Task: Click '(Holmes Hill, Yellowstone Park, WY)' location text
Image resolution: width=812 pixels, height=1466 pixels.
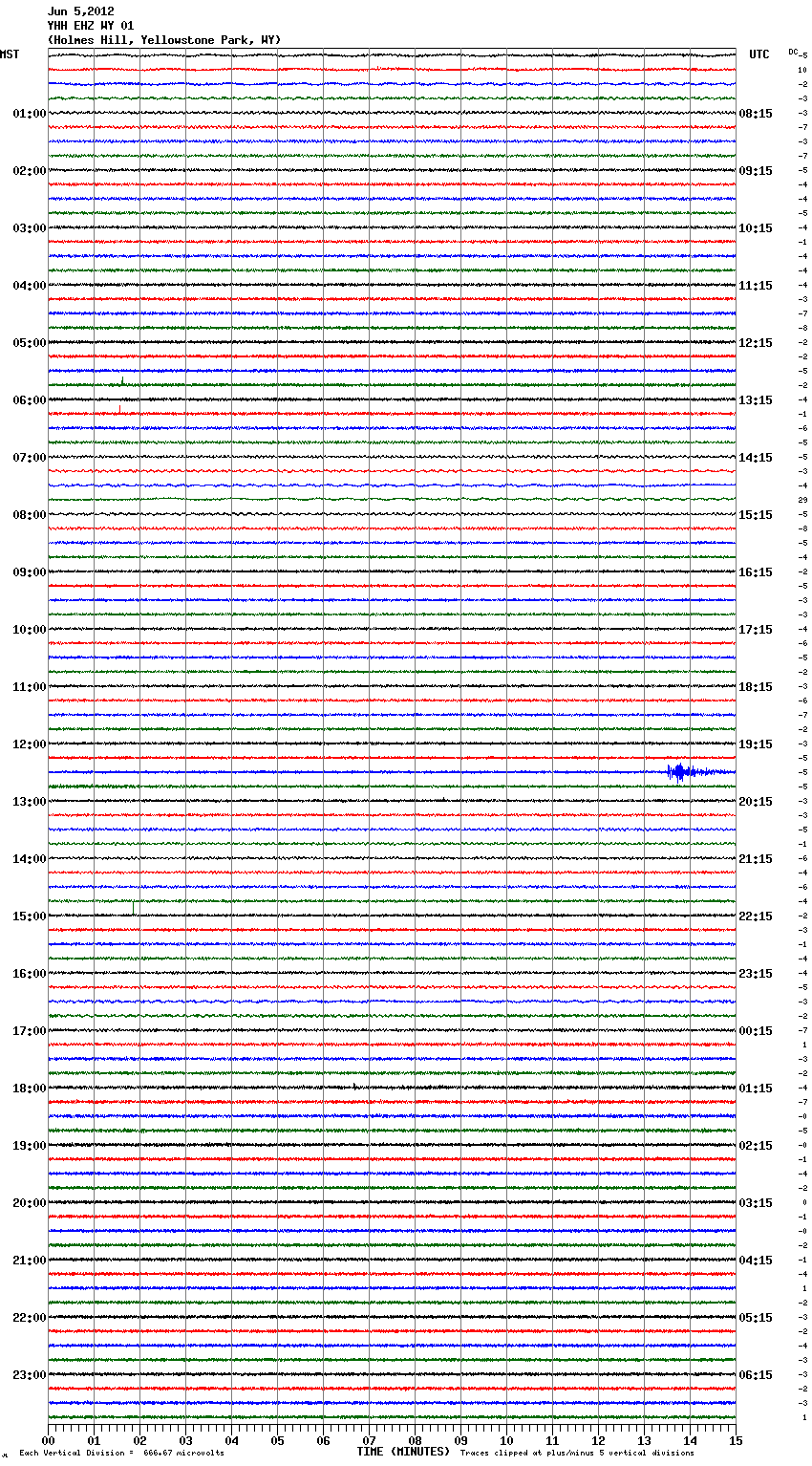Action: click(x=164, y=40)
